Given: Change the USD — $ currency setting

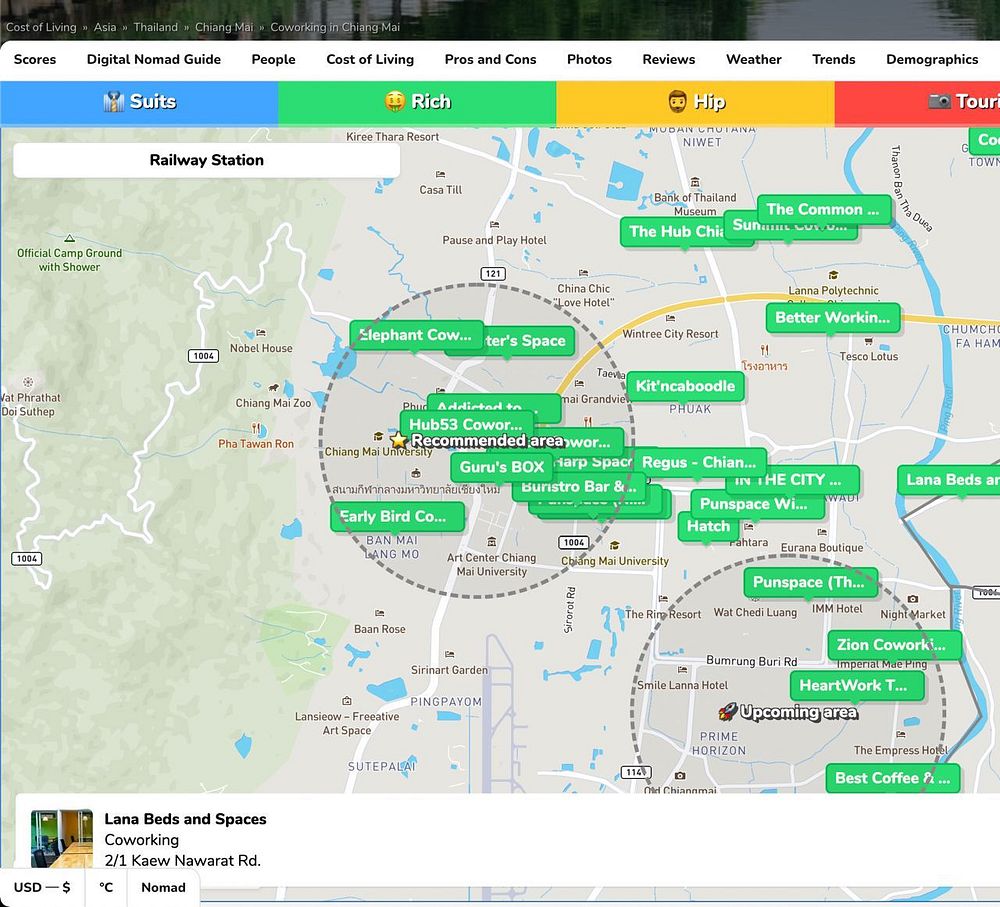Looking at the screenshot, I should (x=42, y=887).
